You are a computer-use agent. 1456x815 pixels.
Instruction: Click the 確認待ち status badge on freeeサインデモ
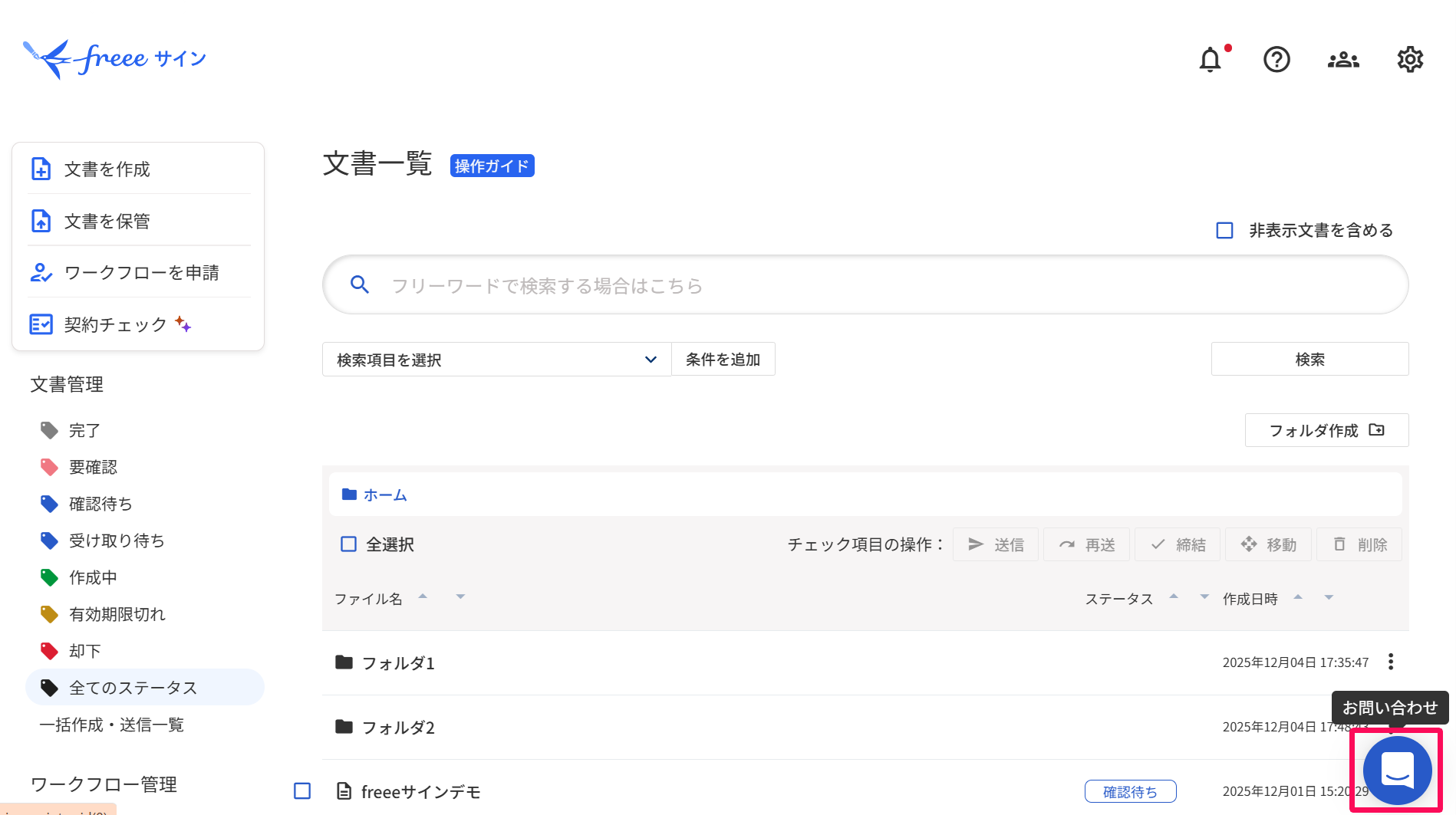click(x=1130, y=791)
